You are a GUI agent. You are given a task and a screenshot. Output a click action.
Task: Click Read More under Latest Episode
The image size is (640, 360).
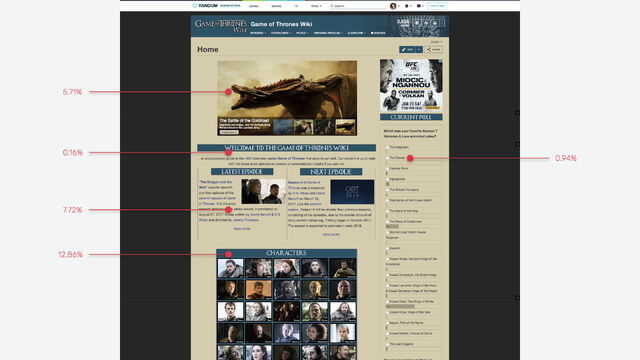242,229
